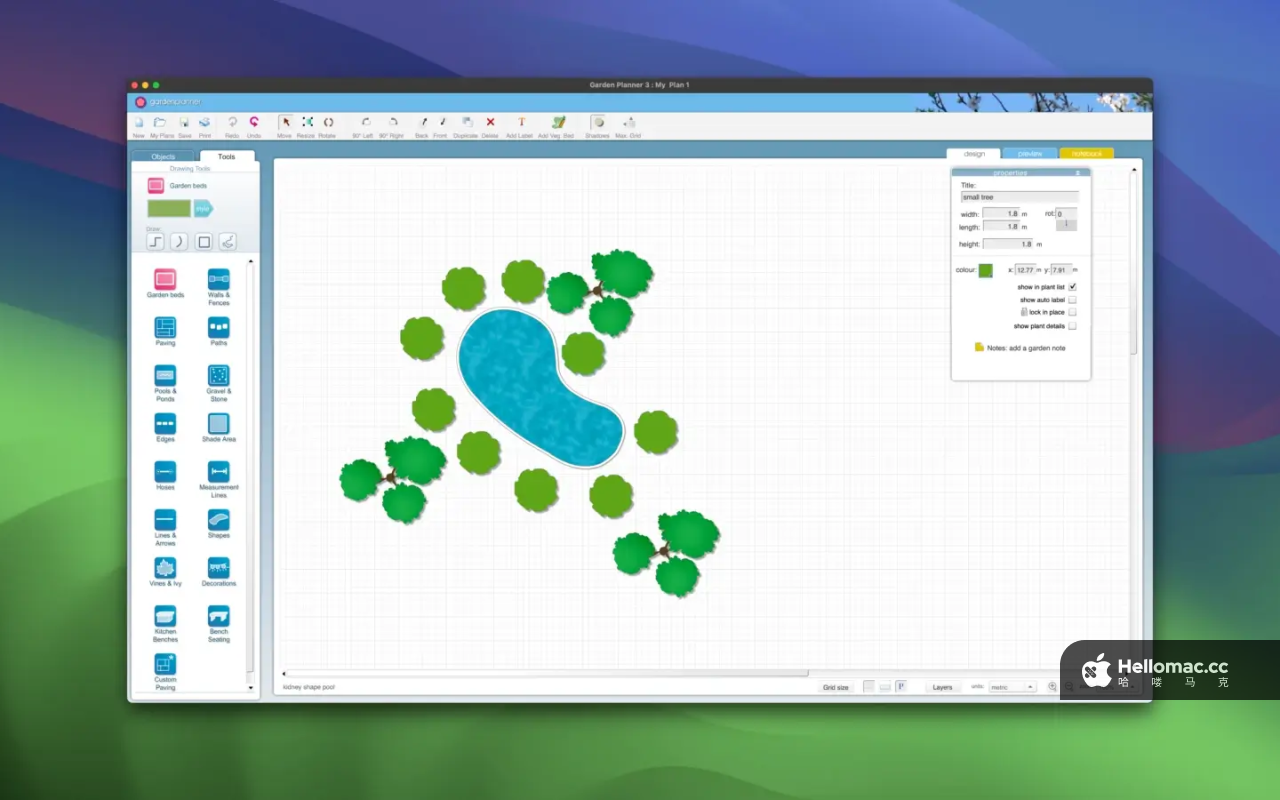Image resolution: width=1280 pixels, height=800 pixels.
Task: Click the Max. Grid icon
Action: coord(628,123)
